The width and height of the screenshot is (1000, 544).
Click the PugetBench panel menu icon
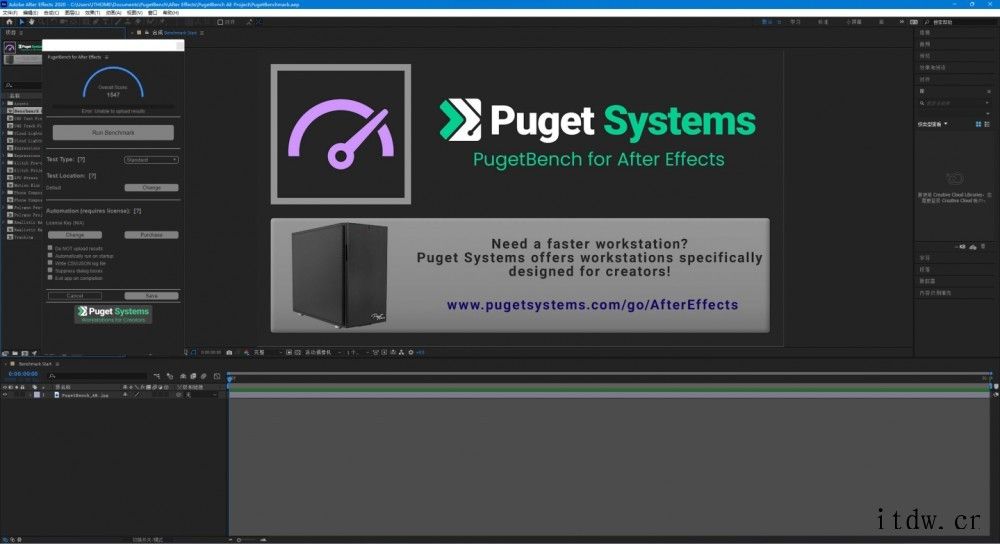point(107,57)
